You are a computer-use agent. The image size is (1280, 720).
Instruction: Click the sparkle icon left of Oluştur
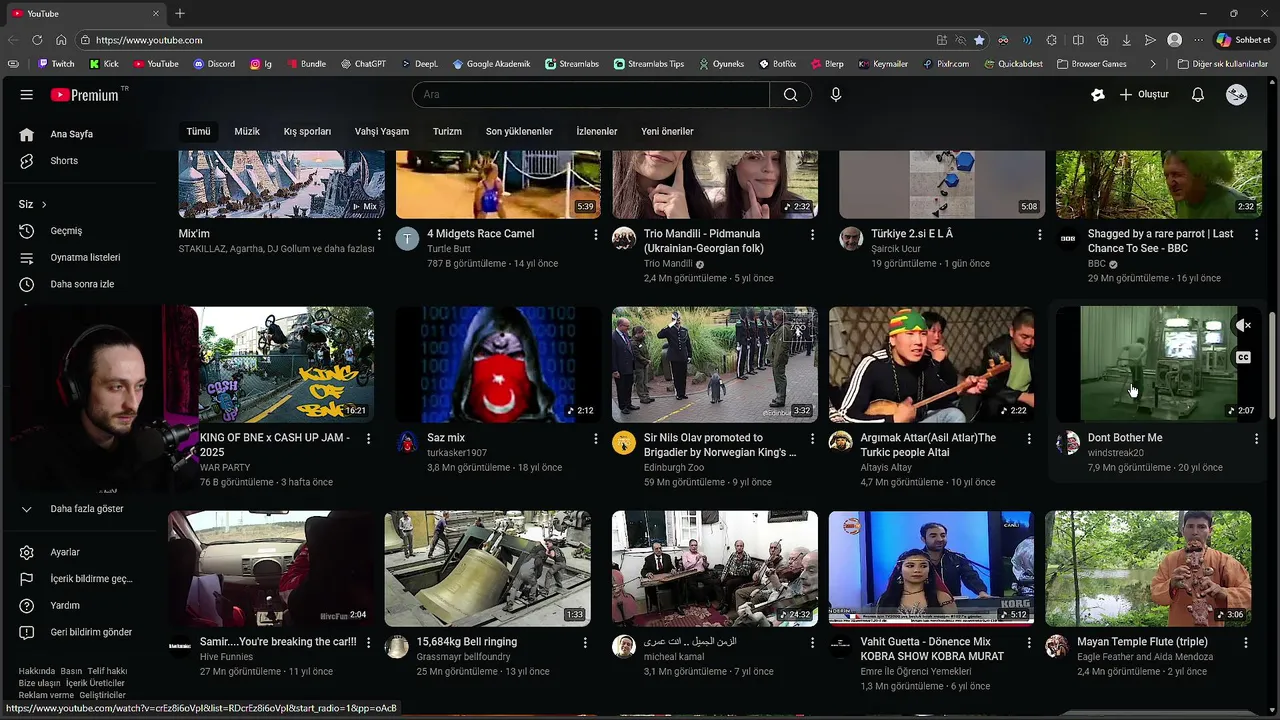point(1098,95)
